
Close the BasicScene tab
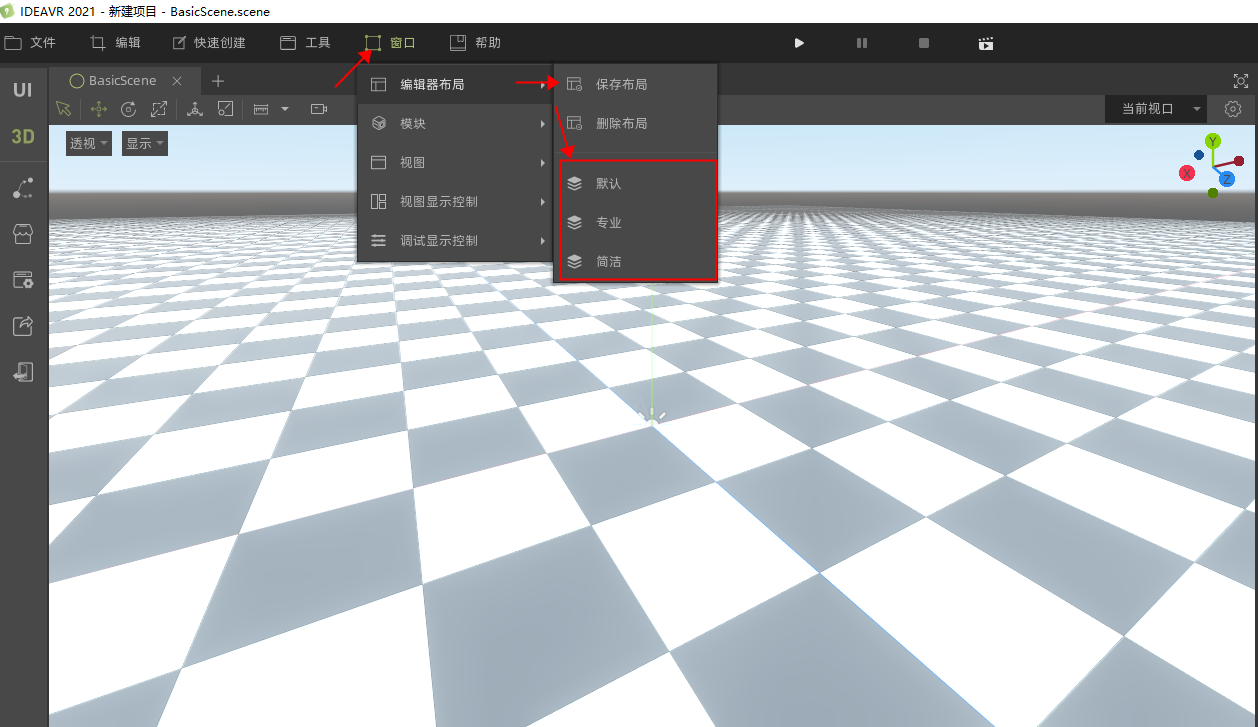point(177,81)
